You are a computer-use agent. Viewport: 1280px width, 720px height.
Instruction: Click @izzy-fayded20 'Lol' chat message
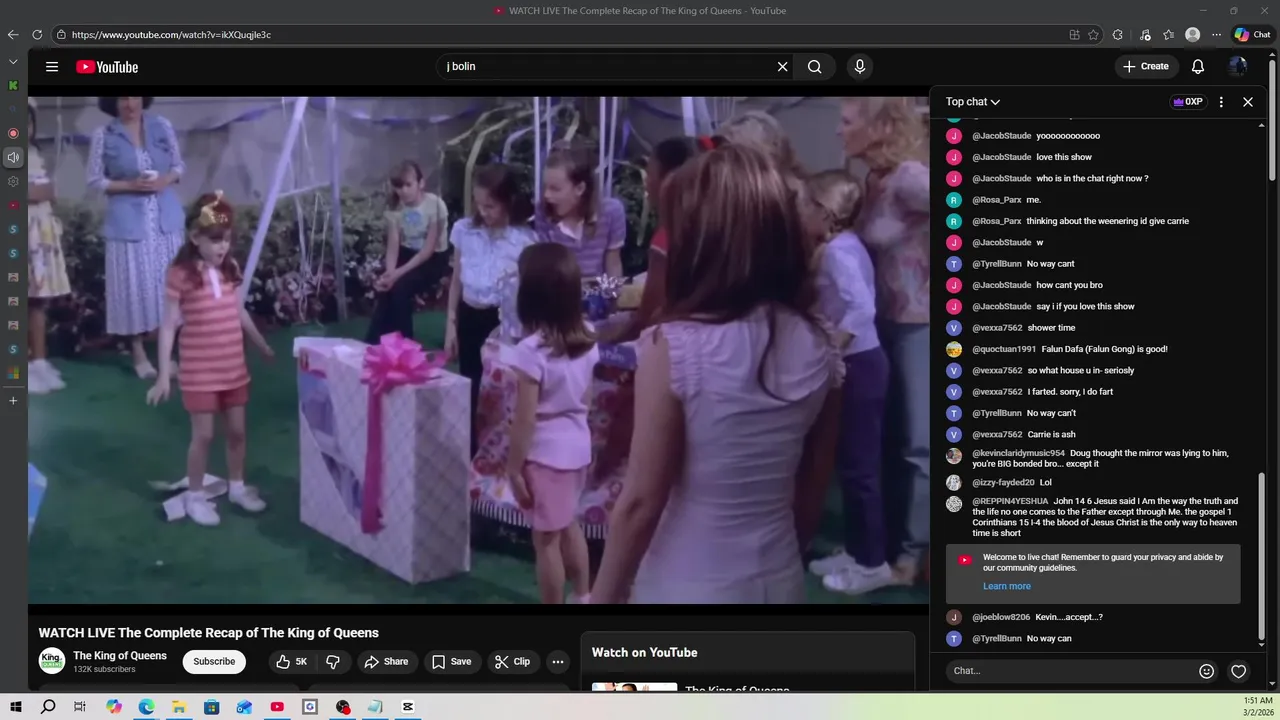pyautogui.click(x=1045, y=483)
